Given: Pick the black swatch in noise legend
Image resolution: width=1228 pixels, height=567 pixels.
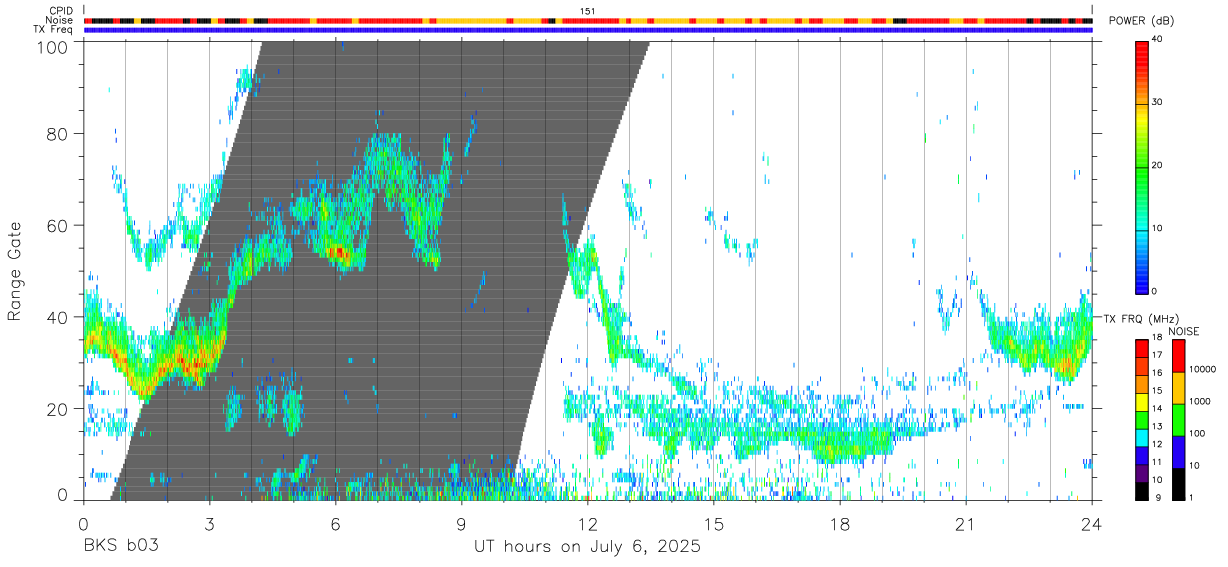Looking at the screenshot, I should (1177, 484).
